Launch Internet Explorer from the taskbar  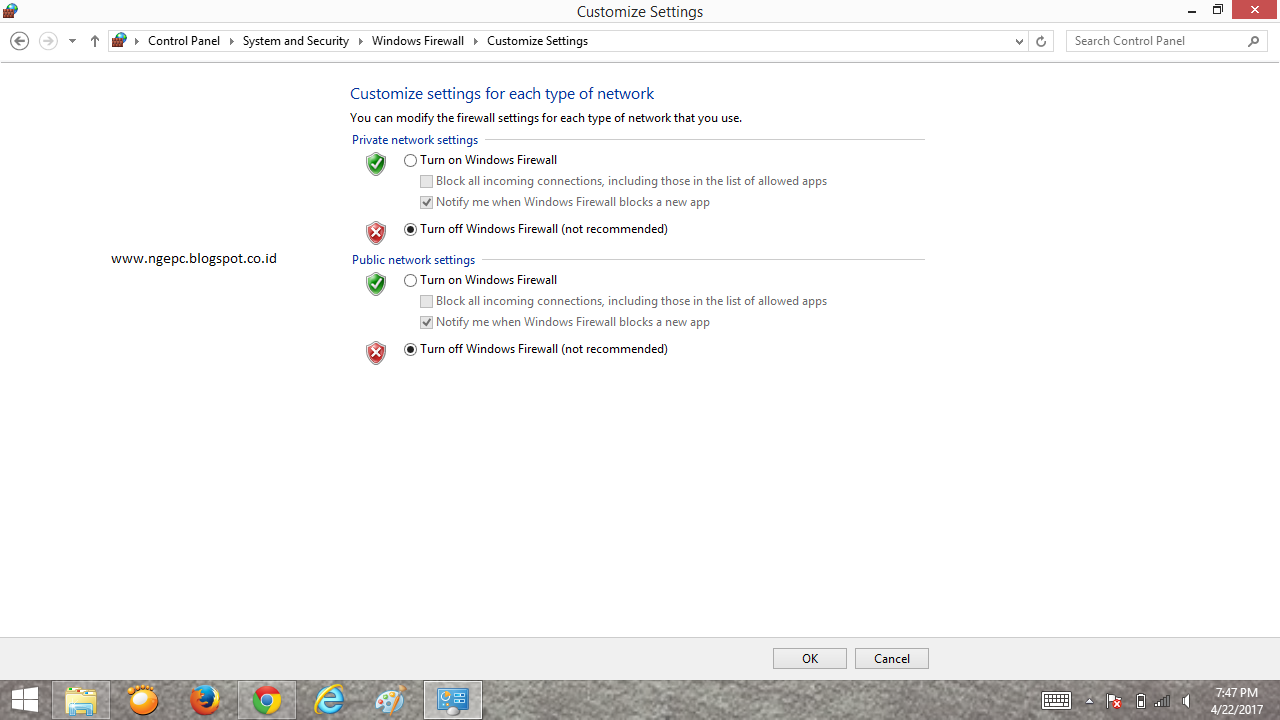(x=327, y=699)
